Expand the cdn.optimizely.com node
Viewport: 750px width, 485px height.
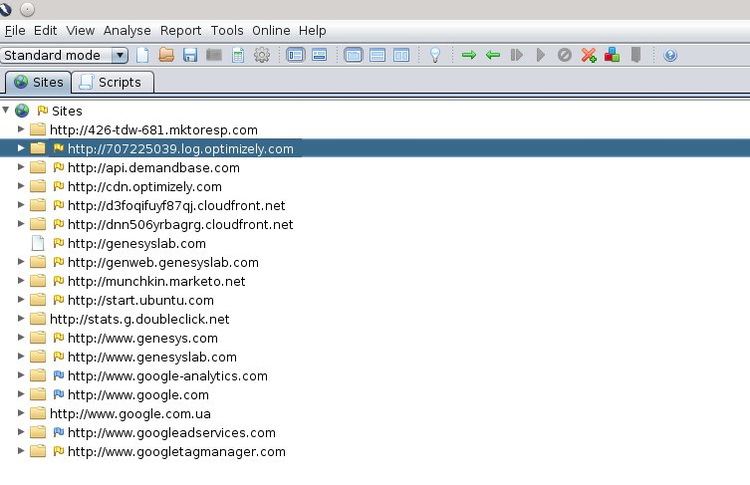point(21,186)
